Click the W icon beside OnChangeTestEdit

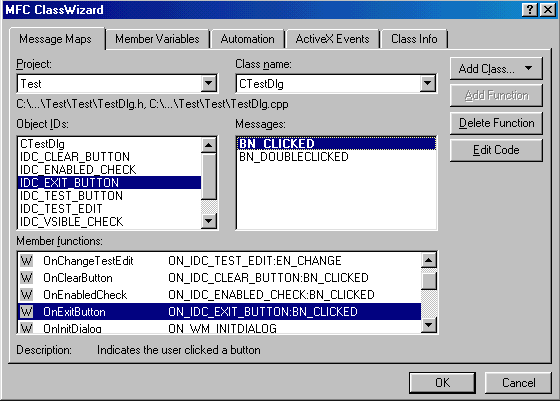tap(26, 261)
